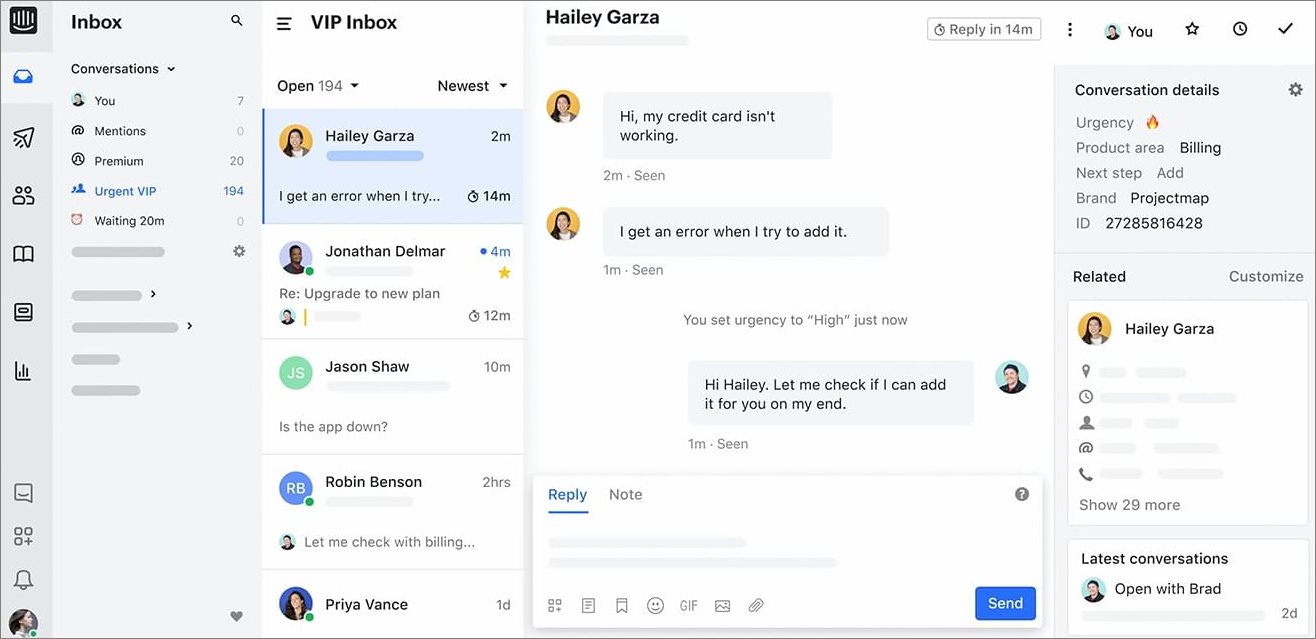Change the Newest sort order dropdown
The width and height of the screenshot is (1316, 639).
[x=473, y=86]
